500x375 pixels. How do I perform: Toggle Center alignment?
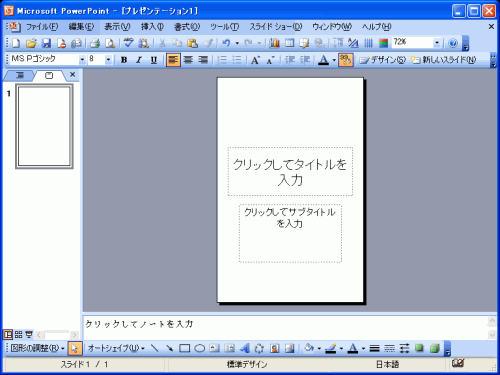click(188, 60)
